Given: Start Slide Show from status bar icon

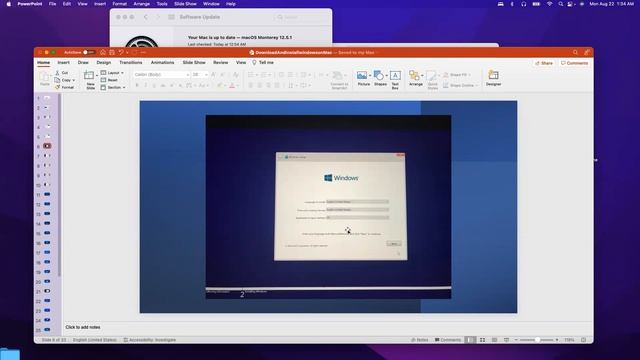Looking at the screenshot, I should click(507, 340).
